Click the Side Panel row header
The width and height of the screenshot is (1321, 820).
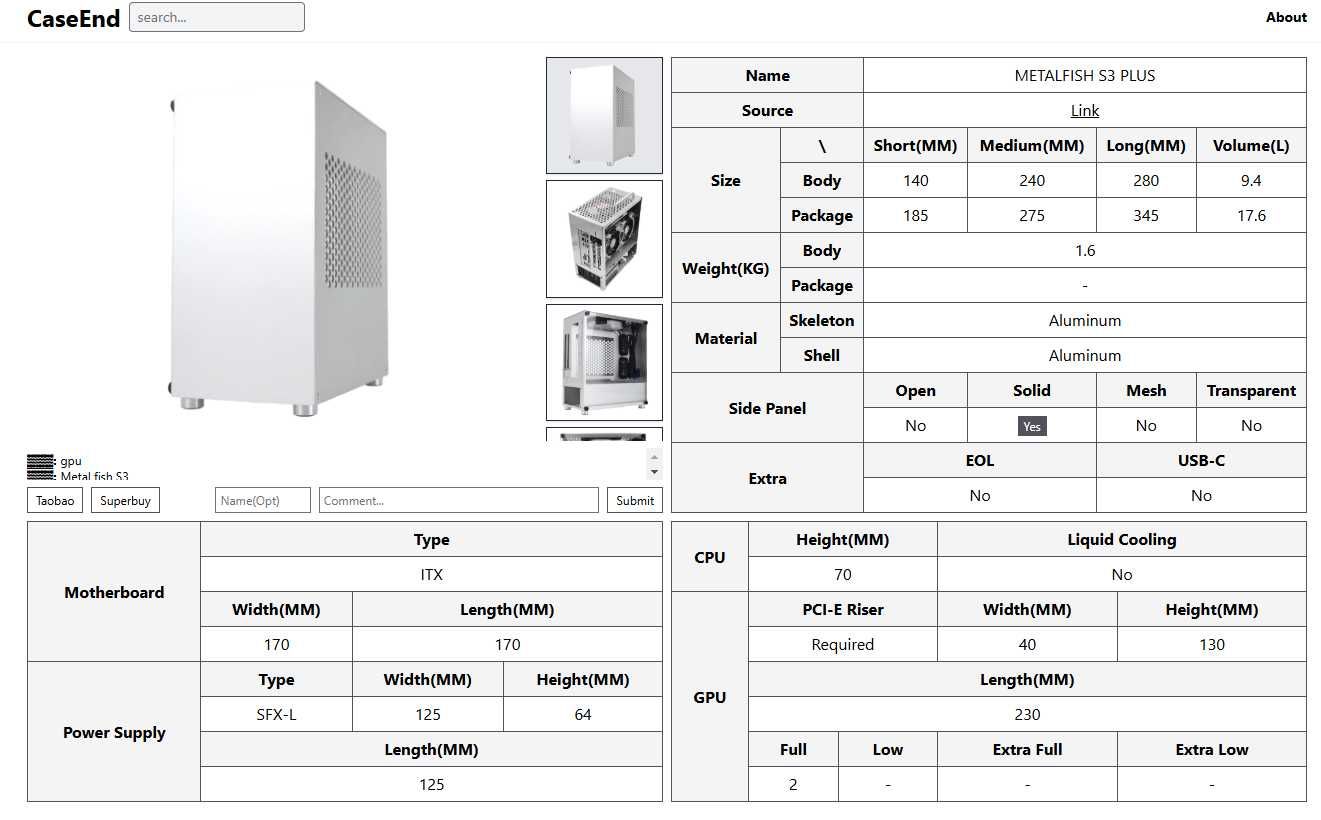point(767,408)
